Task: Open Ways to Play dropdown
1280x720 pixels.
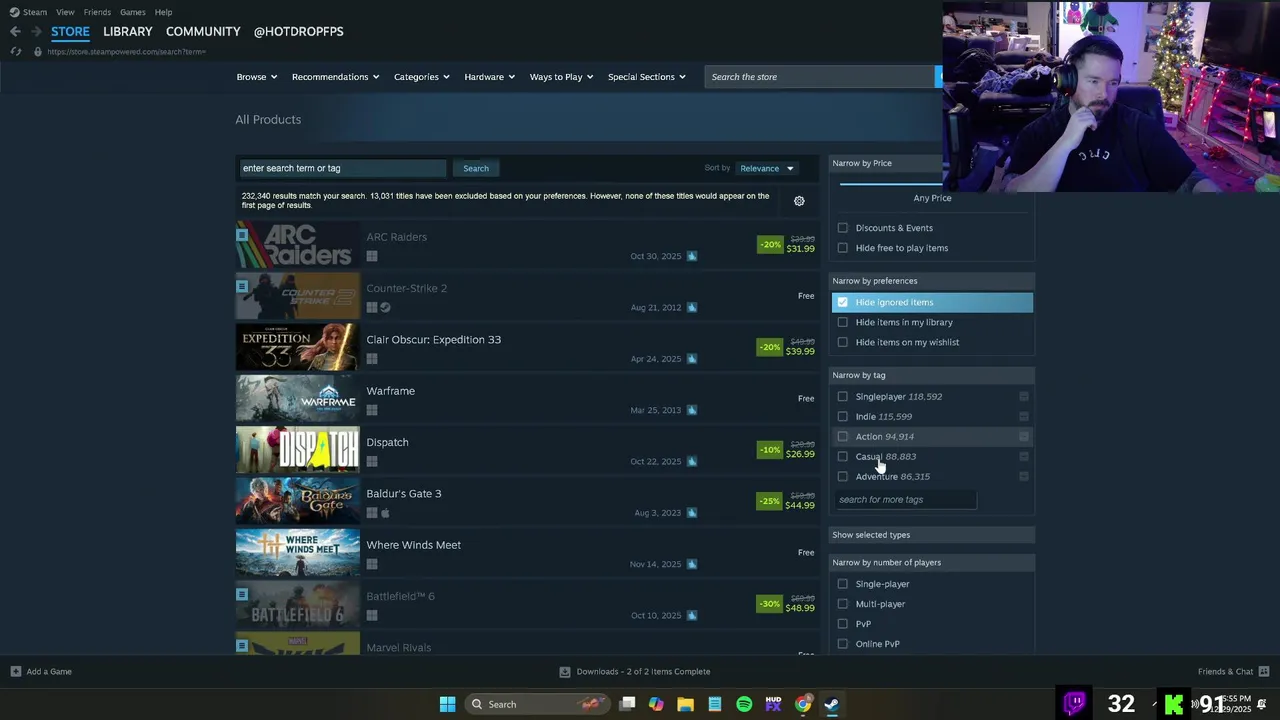Action: pos(561,77)
